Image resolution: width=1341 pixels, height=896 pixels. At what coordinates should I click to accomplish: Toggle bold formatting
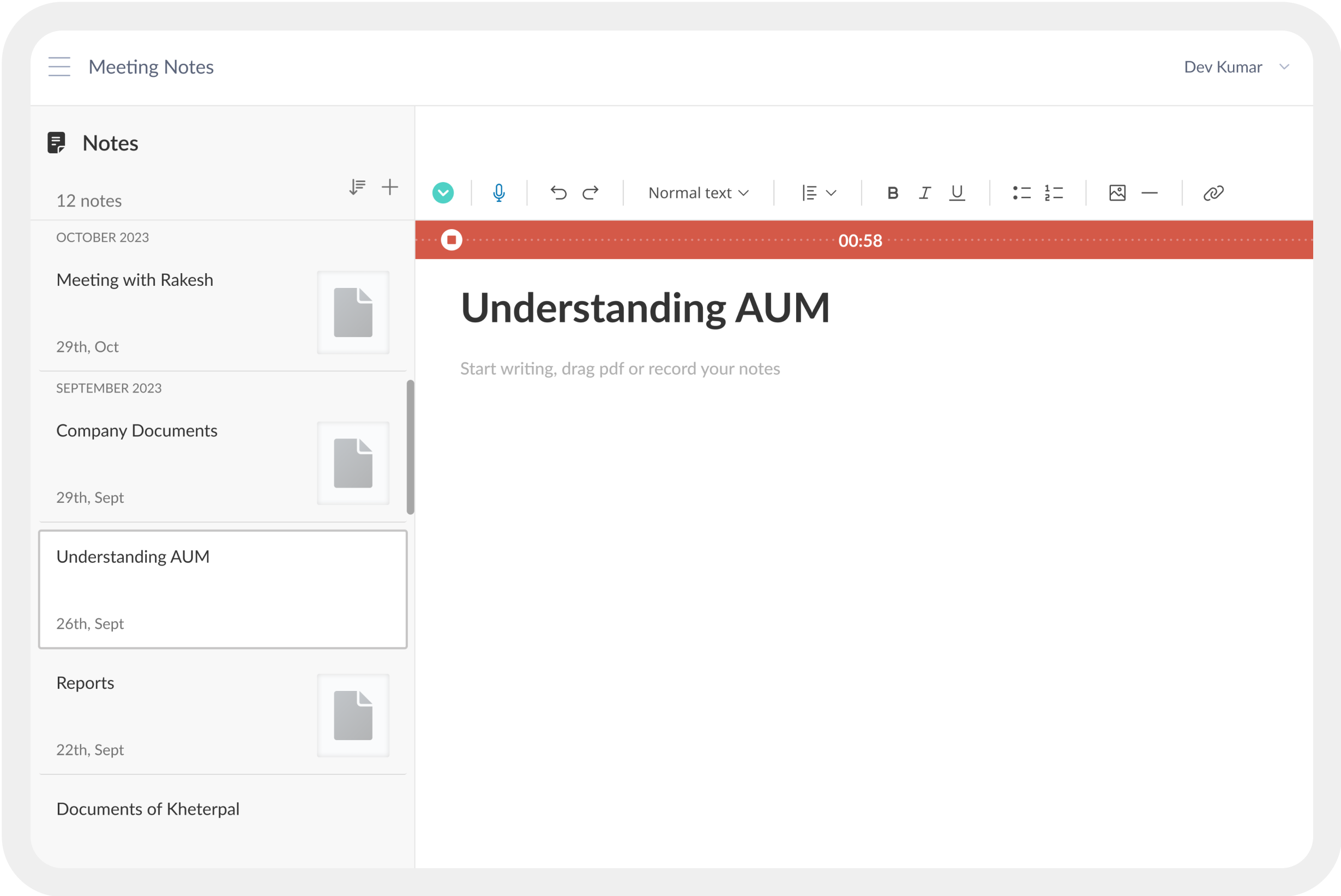(x=893, y=193)
